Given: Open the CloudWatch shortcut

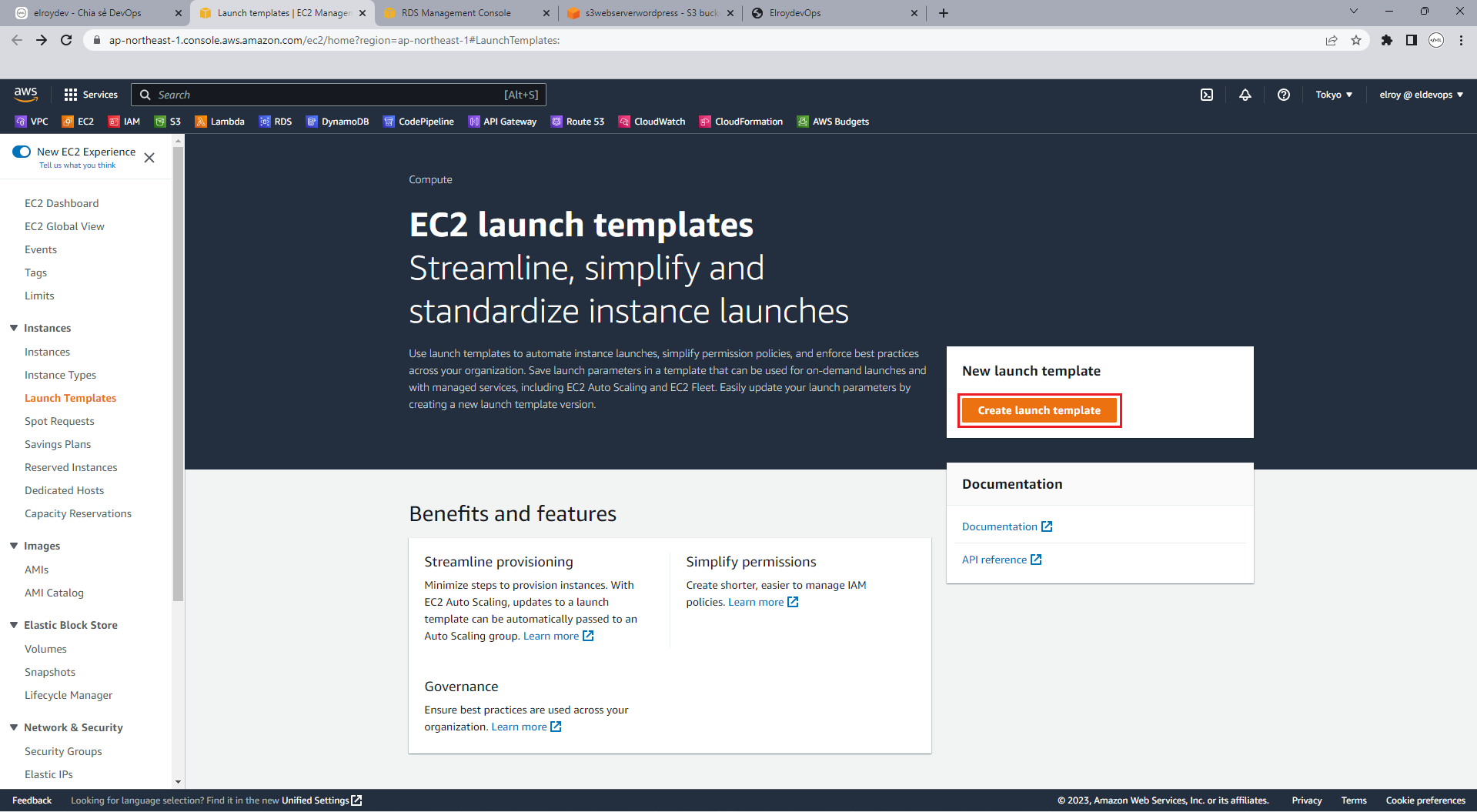Looking at the screenshot, I should click(x=652, y=122).
